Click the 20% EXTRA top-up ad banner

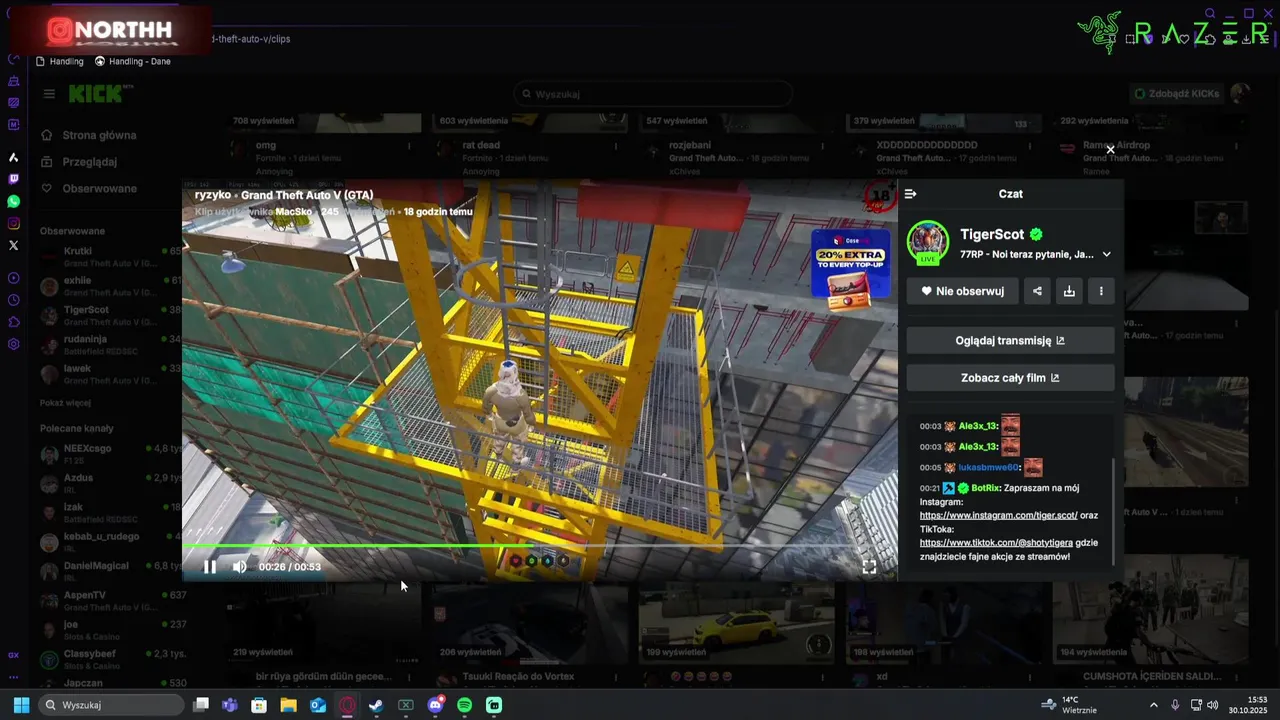point(850,268)
